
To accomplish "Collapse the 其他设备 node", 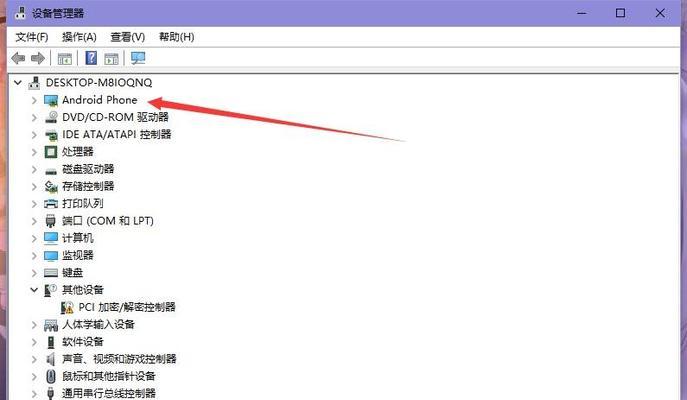I will pyautogui.click(x=34, y=290).
